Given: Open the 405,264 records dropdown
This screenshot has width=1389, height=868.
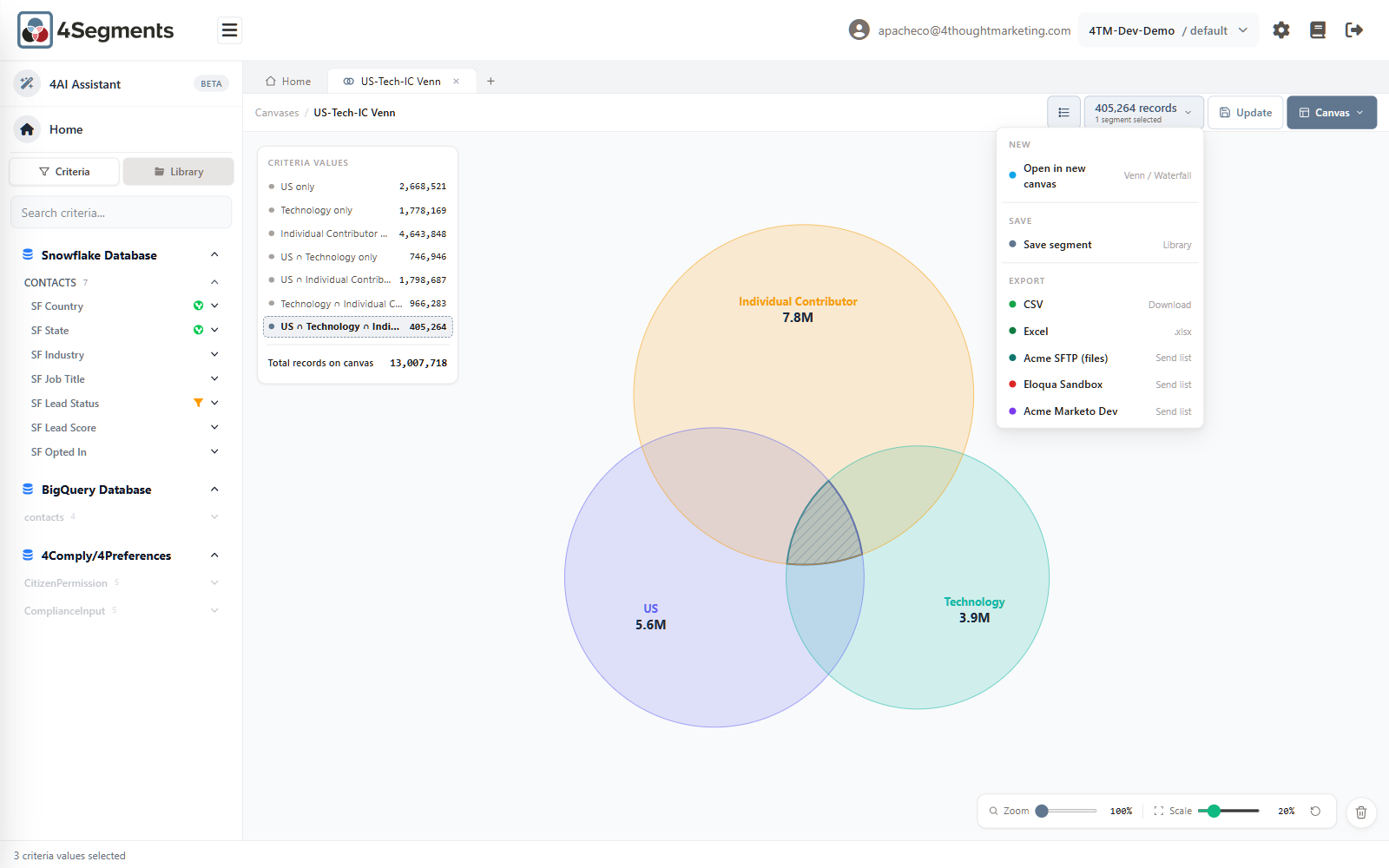Looking at the screenshot, I should tap(1143, 113).
